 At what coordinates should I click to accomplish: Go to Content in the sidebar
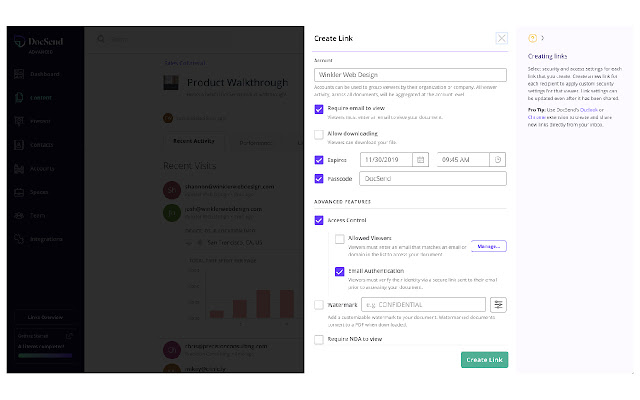[x=40, y=98]
